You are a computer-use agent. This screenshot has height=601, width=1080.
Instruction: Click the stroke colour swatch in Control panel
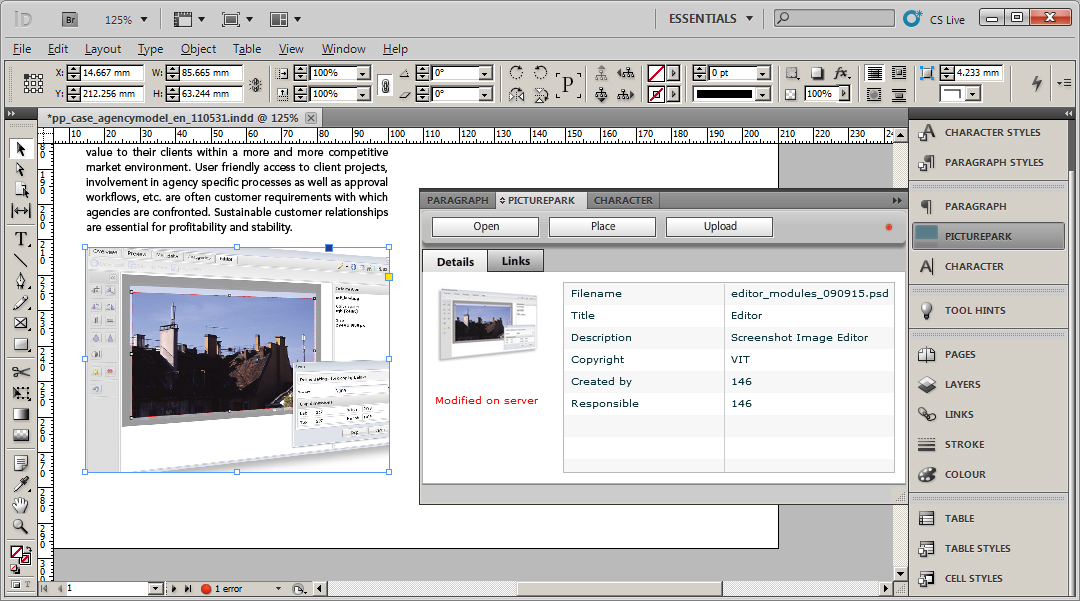click(x=656, y=94)
